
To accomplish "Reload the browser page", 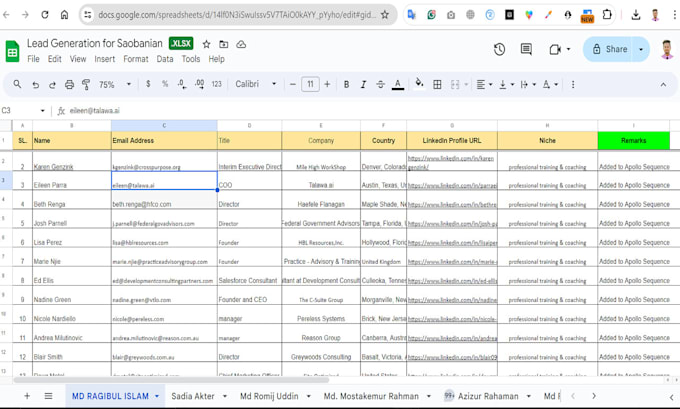I will 45,15.
